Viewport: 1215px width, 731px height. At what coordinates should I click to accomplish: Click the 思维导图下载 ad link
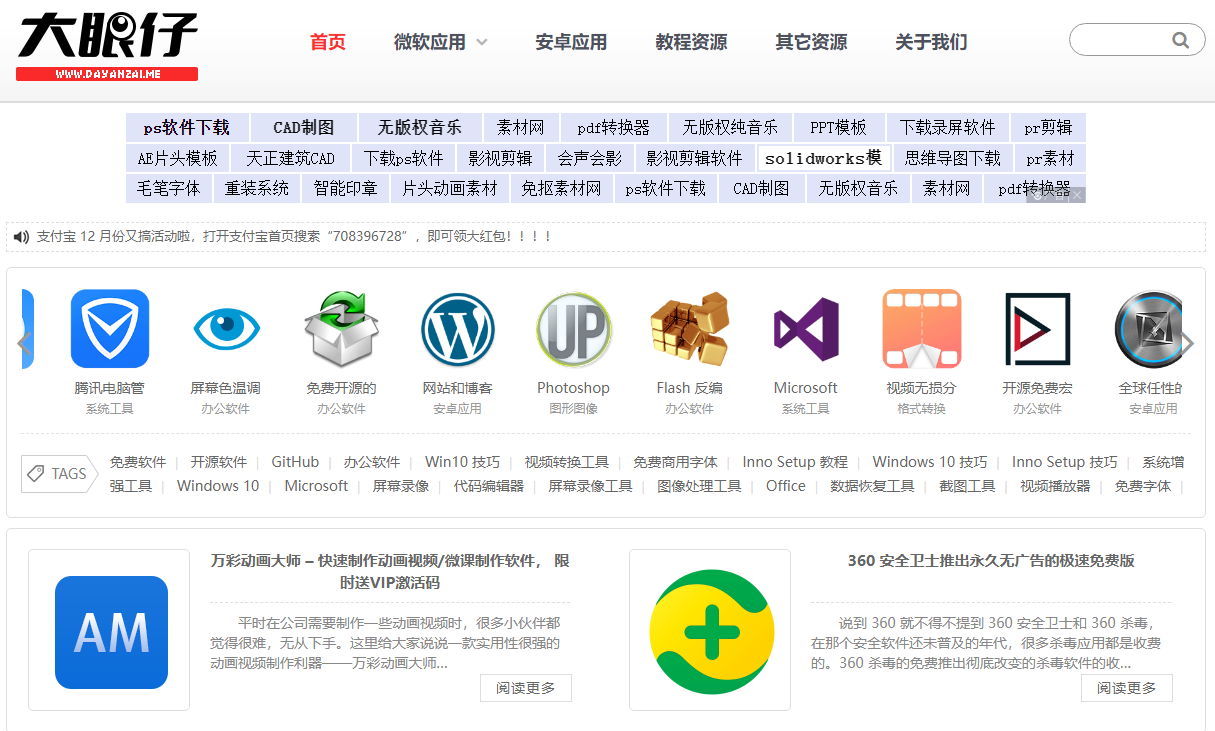pos(953,158)
